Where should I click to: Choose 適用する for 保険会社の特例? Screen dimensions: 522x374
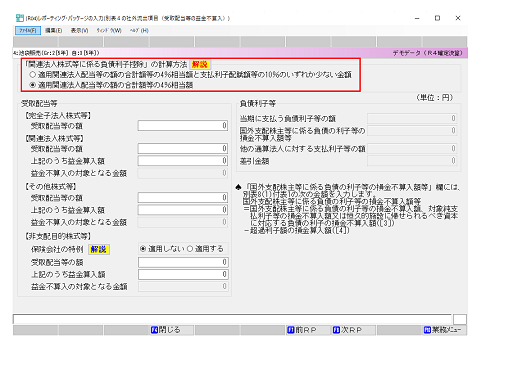(205, 249)
